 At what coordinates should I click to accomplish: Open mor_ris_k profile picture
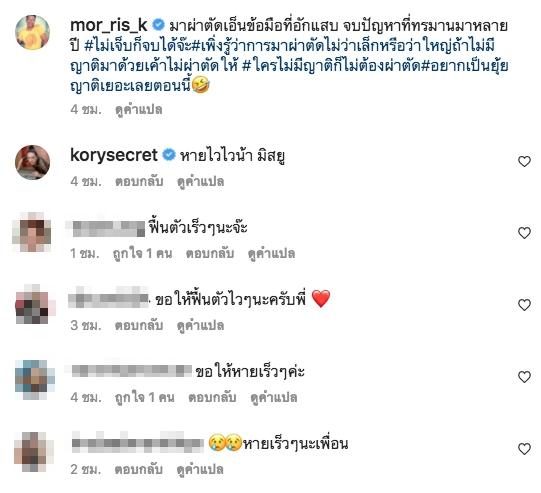tap(32, 32)
